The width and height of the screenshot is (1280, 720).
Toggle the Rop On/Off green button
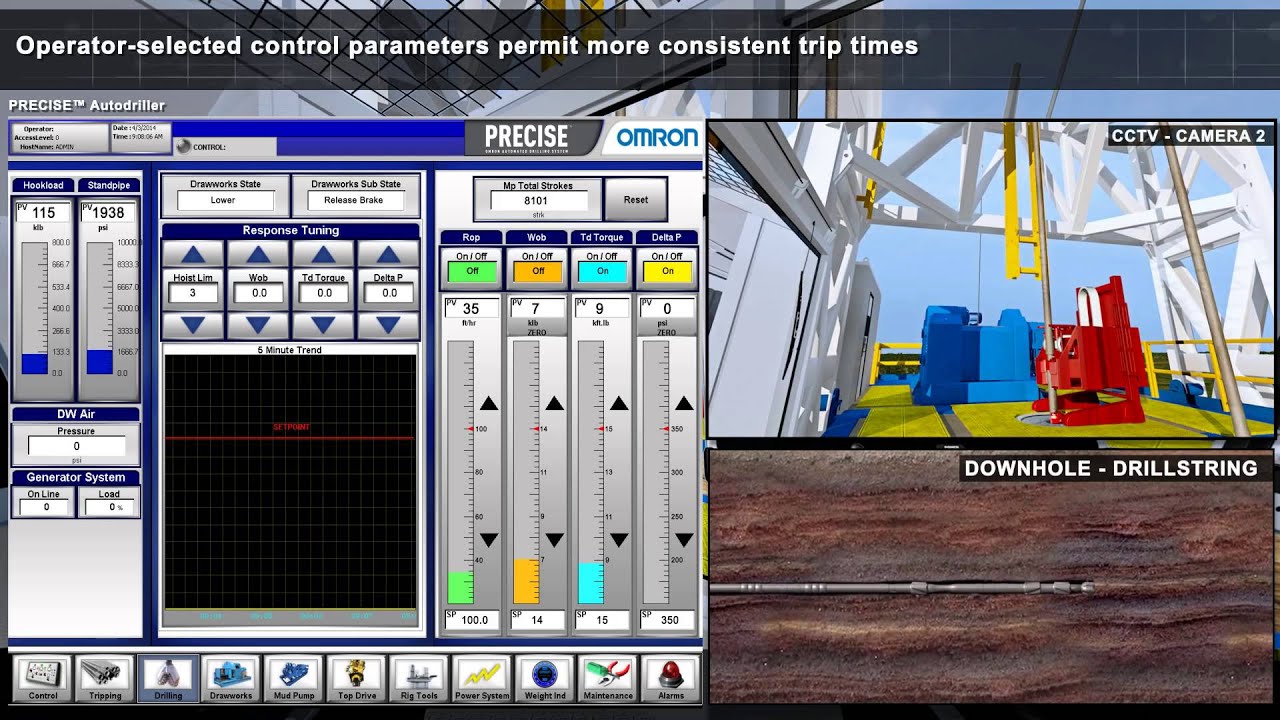coord(472,271)
